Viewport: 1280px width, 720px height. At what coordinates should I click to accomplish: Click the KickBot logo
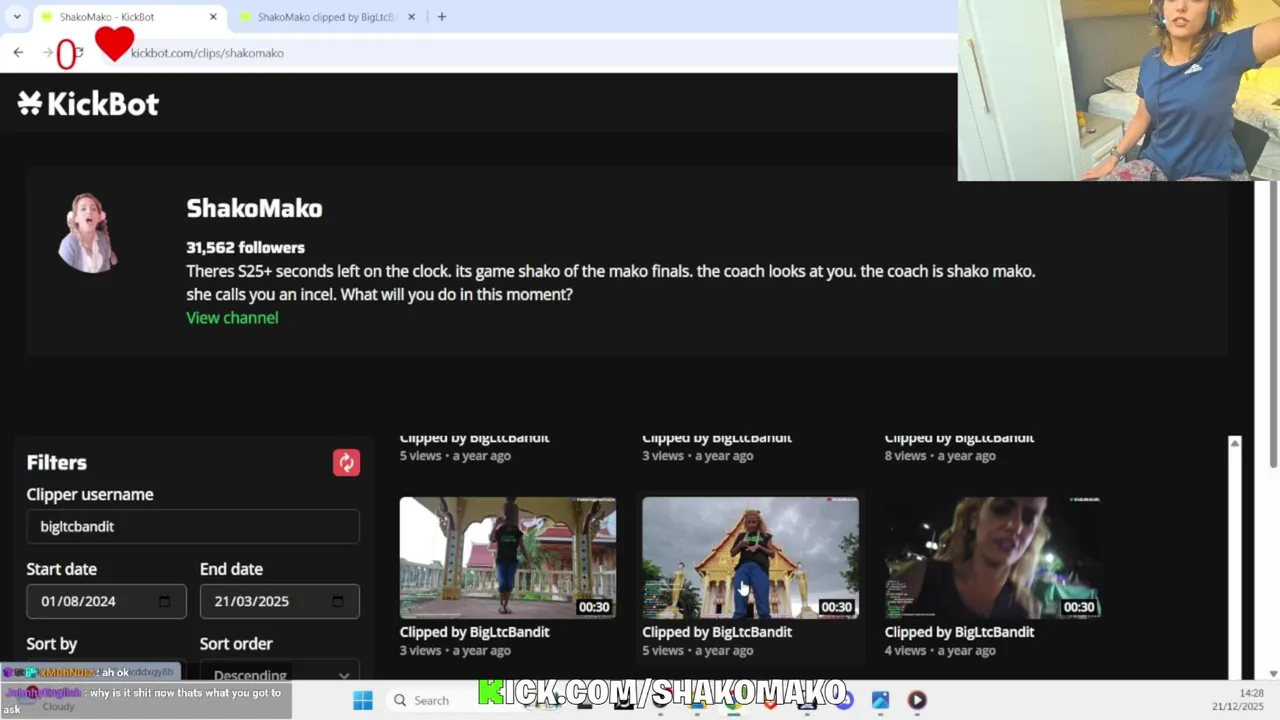(88, 103)
